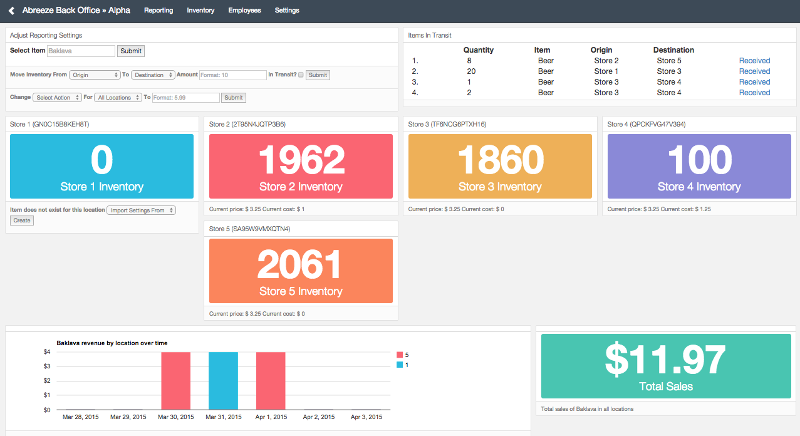Click into the Select Item text field
The image size is (800, 436).
pos(81,50)
